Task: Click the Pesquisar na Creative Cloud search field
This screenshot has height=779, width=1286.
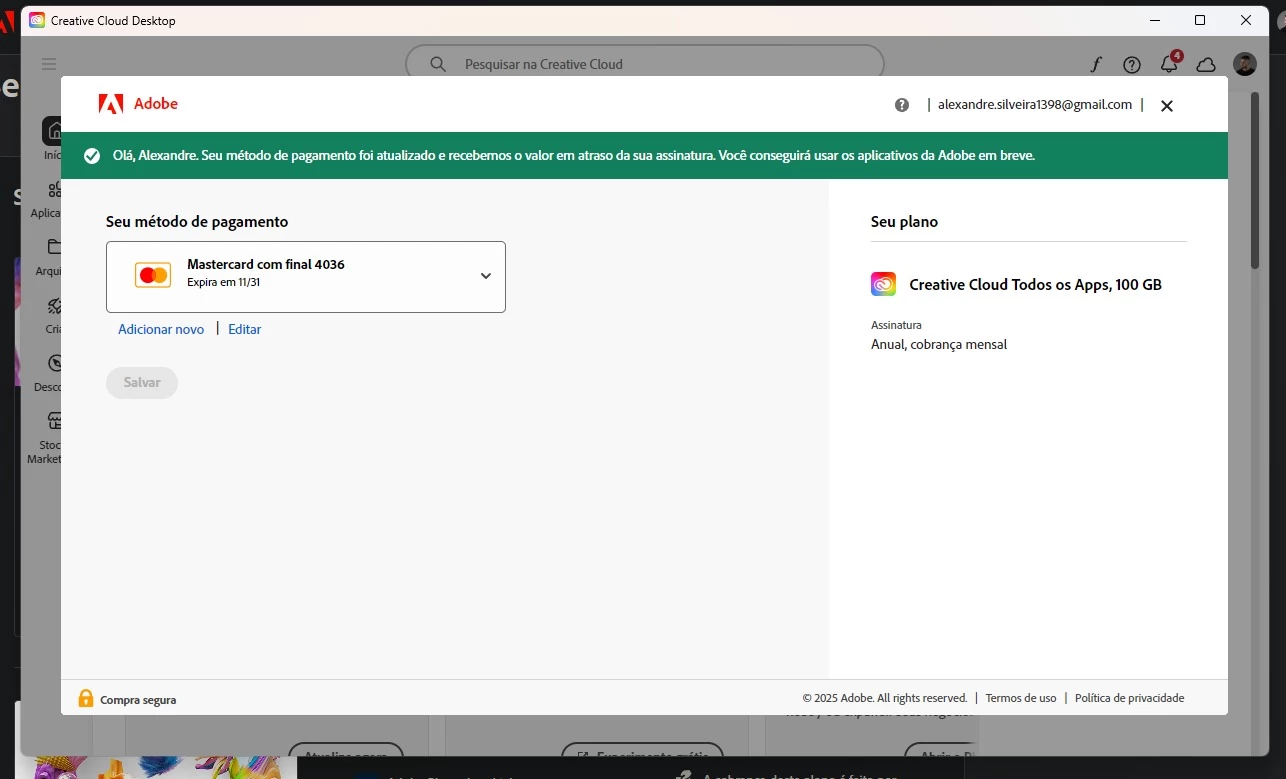Action: click(x=645, y=64)
